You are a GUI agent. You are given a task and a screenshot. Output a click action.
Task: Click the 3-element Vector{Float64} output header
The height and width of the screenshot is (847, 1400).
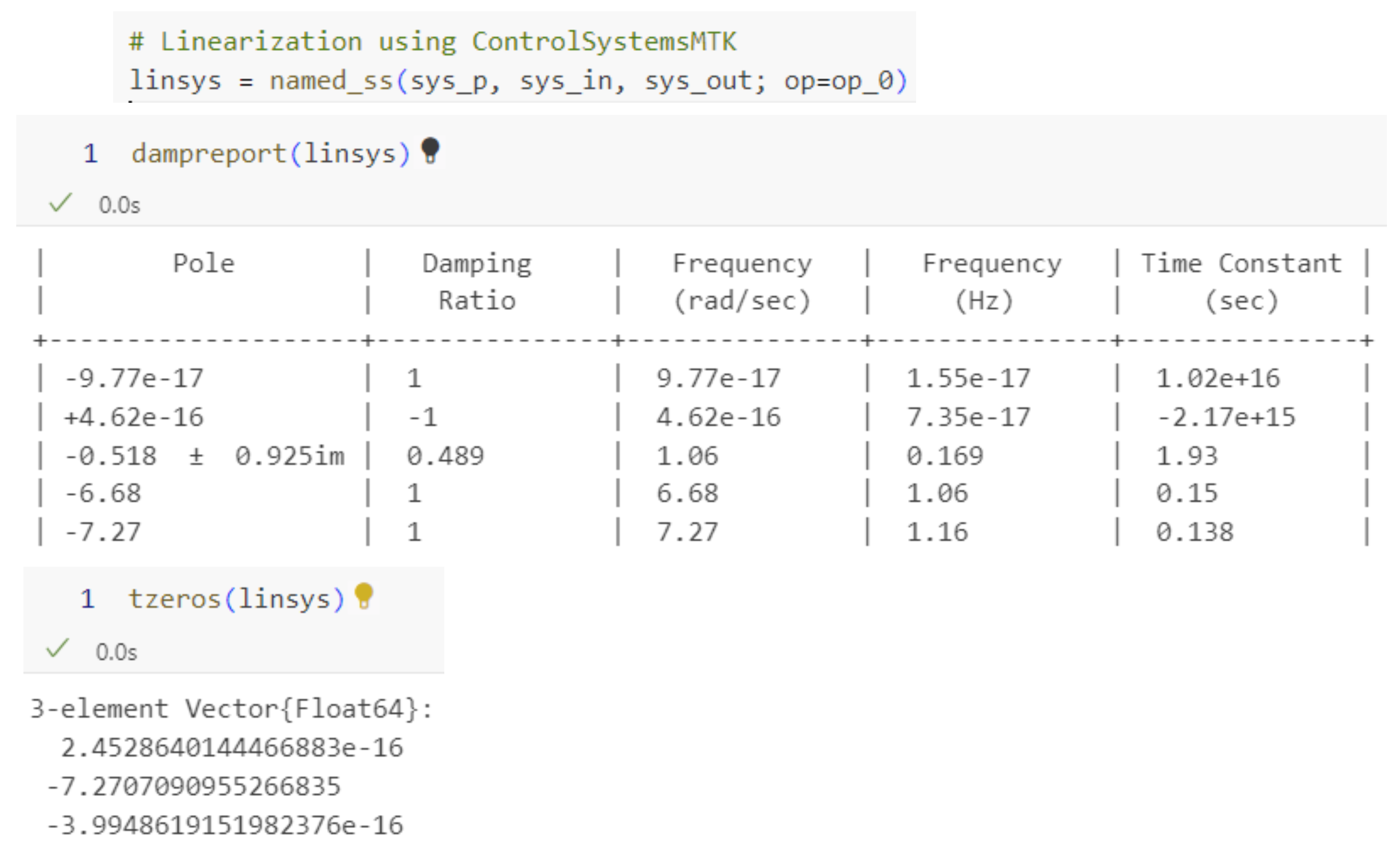[x=231, y=709]
